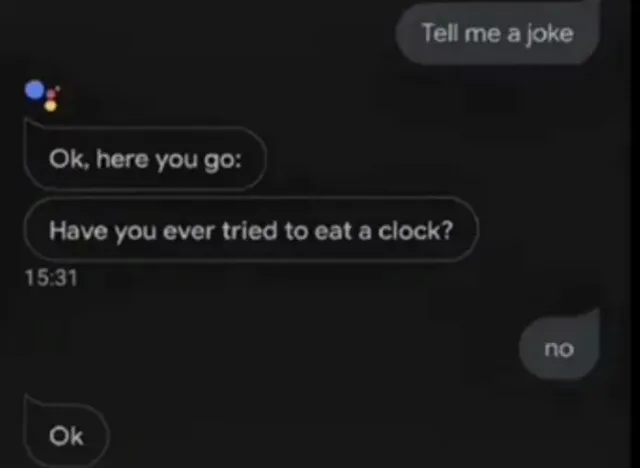Click the word 'here' in Assistant reply

(122, 158)
